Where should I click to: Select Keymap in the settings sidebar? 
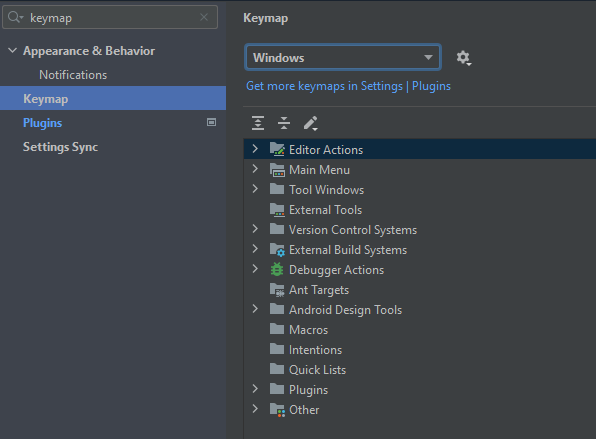[113, 98]
